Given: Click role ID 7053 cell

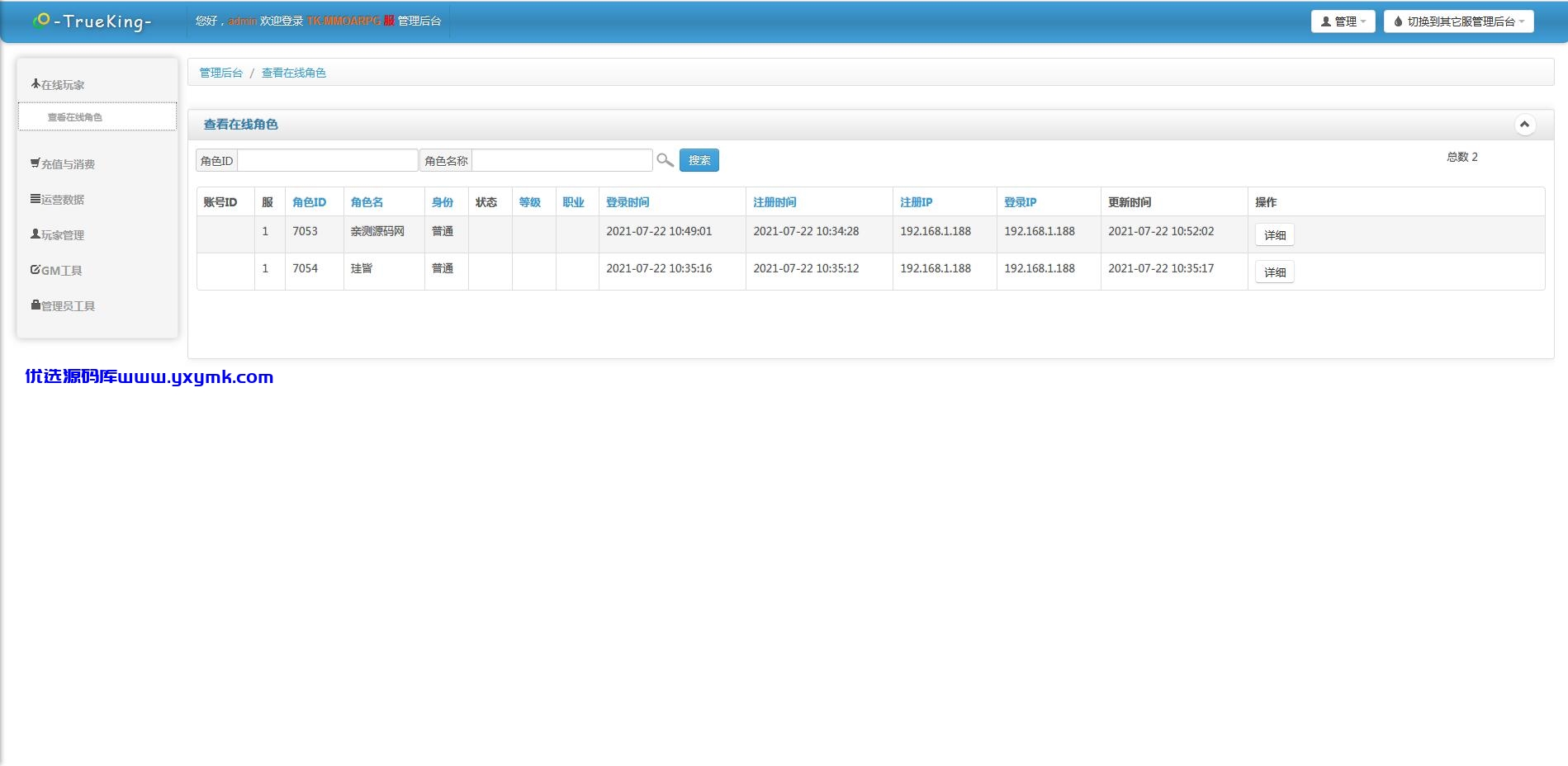Looking at the screenshot, I should click(306, 231).
